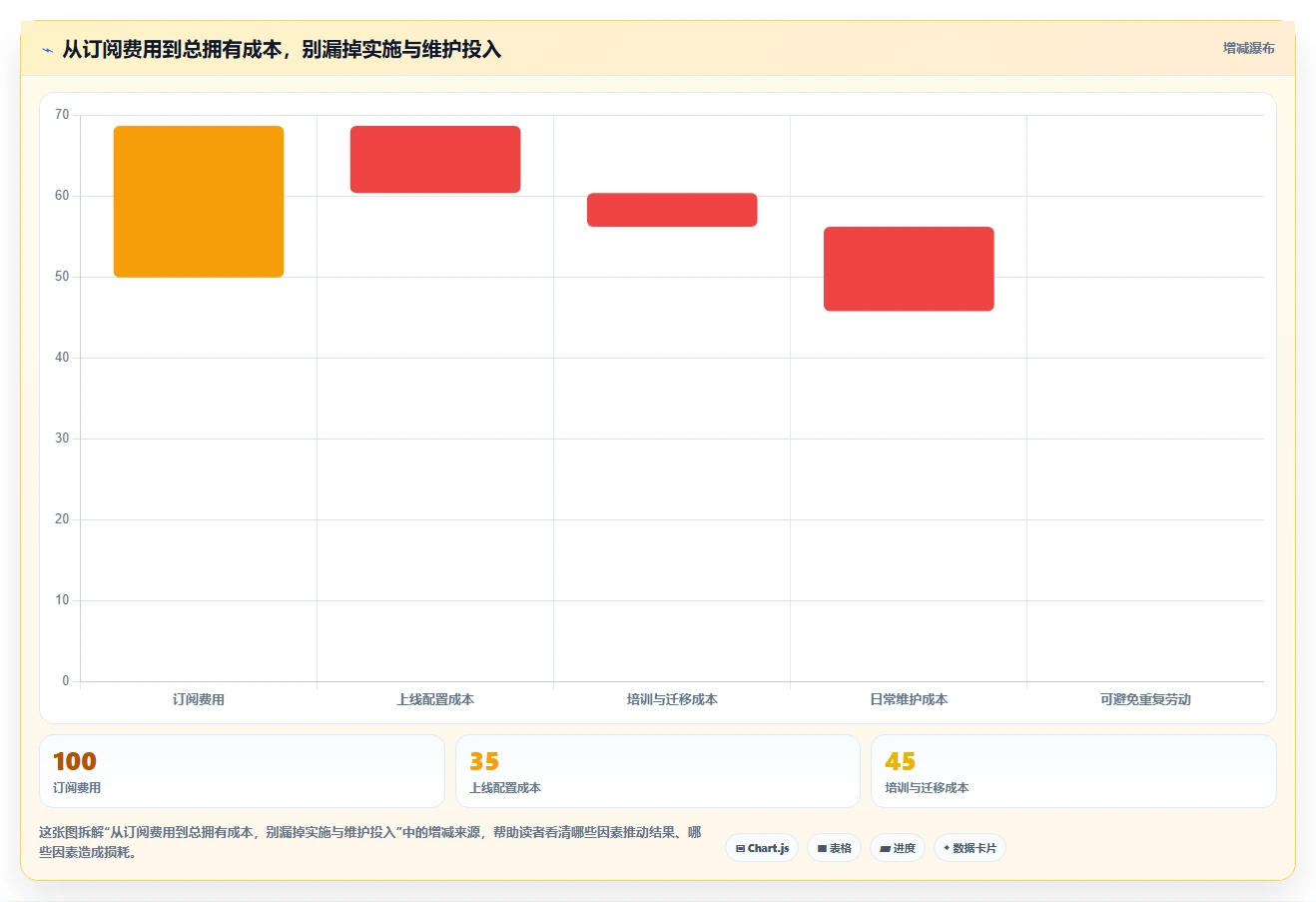Click the 可避免重复劳动 x-axis label
Viewport: 1316px width, 902px height.
[x=1145, y=699]
